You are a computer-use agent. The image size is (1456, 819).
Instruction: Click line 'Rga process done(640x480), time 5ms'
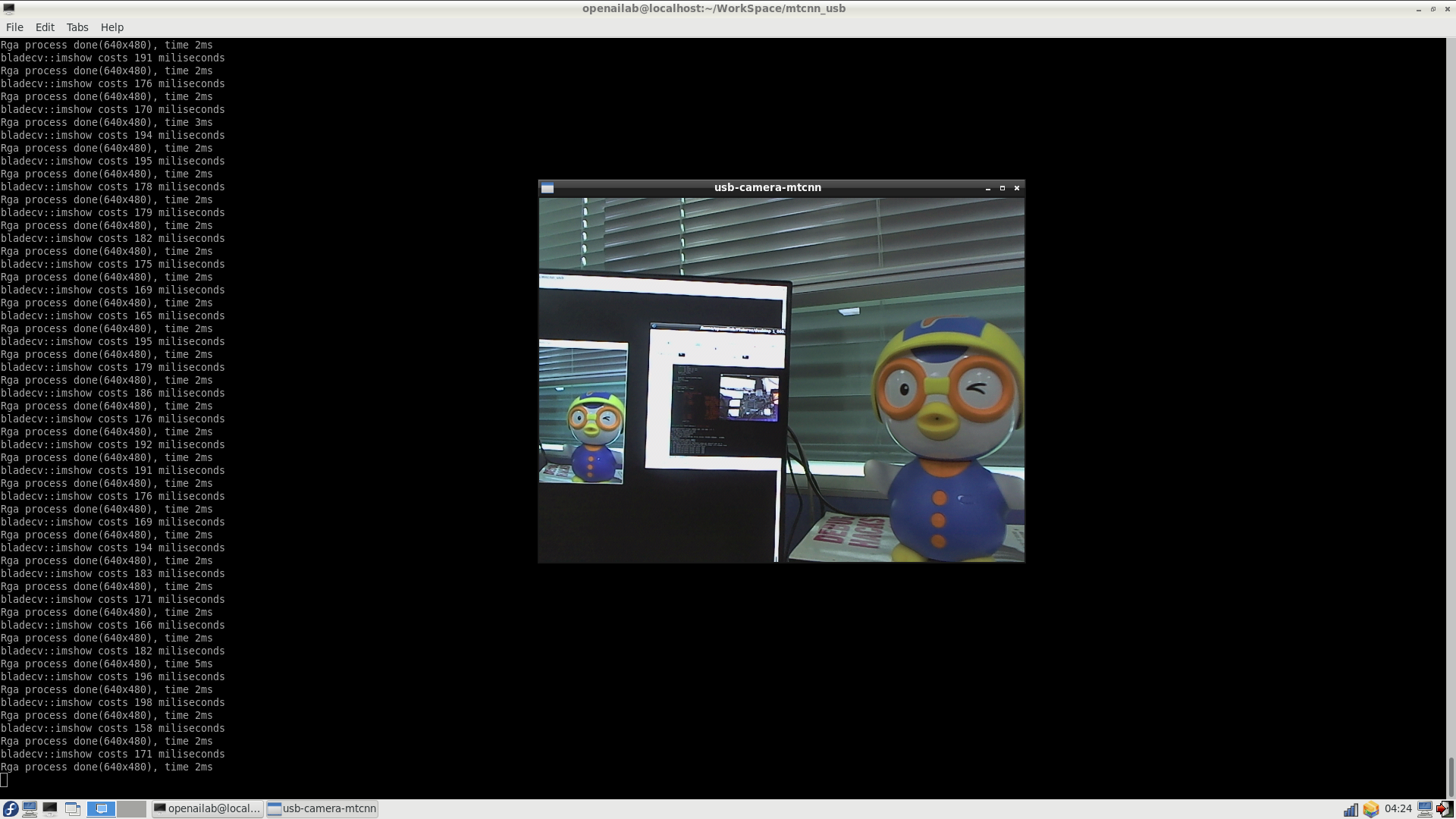pos(106,664)
